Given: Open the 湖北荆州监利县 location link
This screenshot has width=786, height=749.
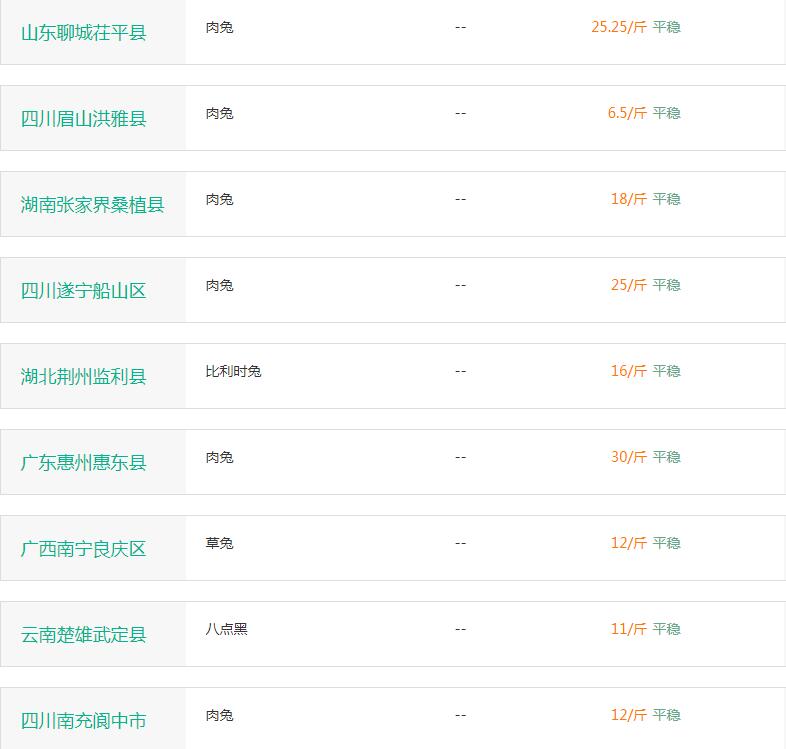Looking at the screenshot, I should click(x=84, y=377).
